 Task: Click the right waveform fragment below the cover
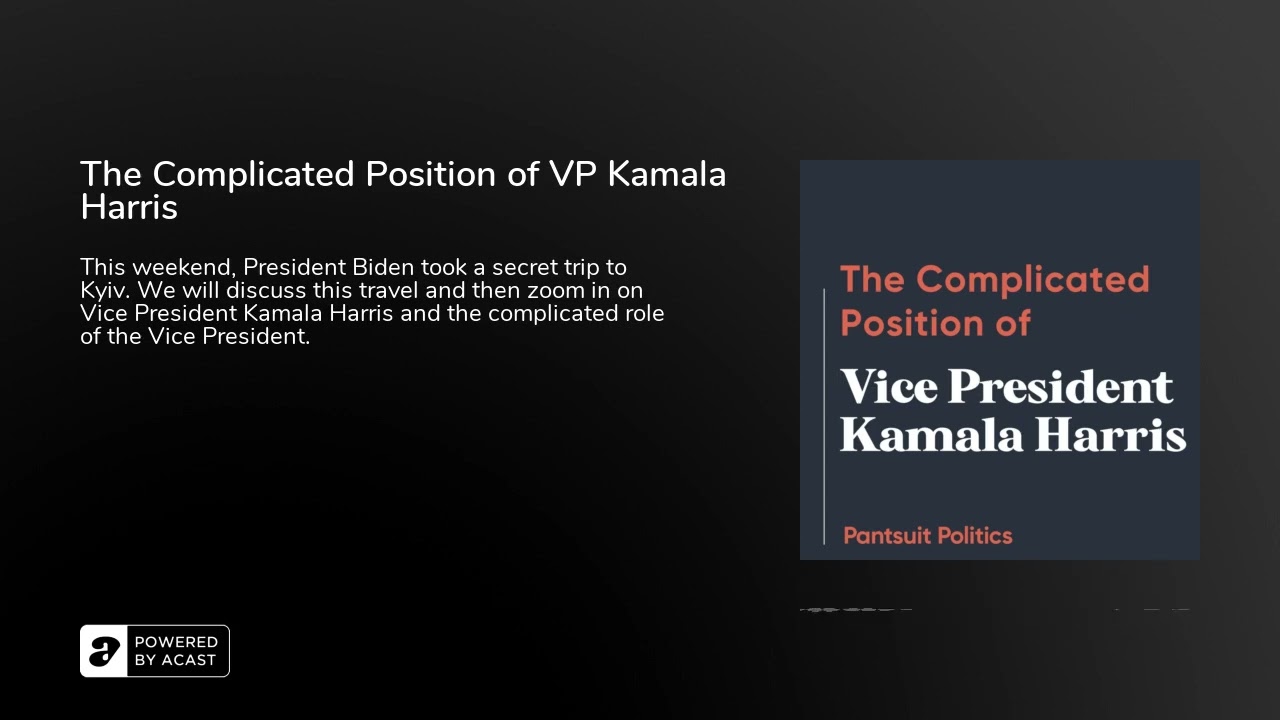click(x=1153, y=608)
